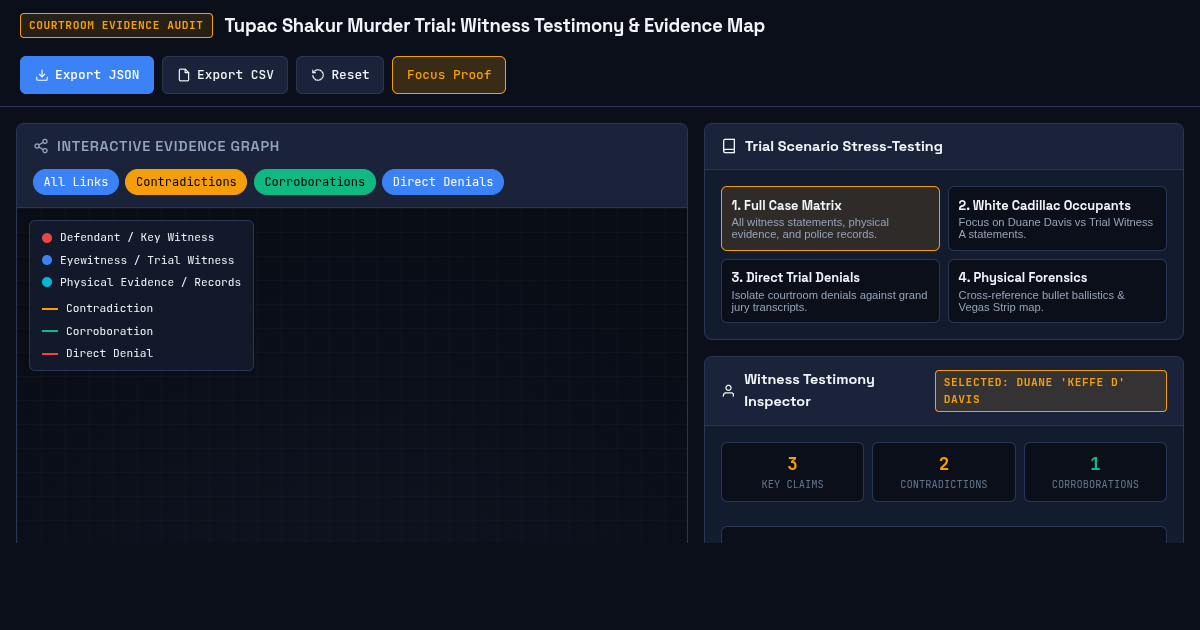Click the person icon beside Witness Testimony Inspector
Viewport: 1200px width, 630px height.
click(x=728, y=391)
